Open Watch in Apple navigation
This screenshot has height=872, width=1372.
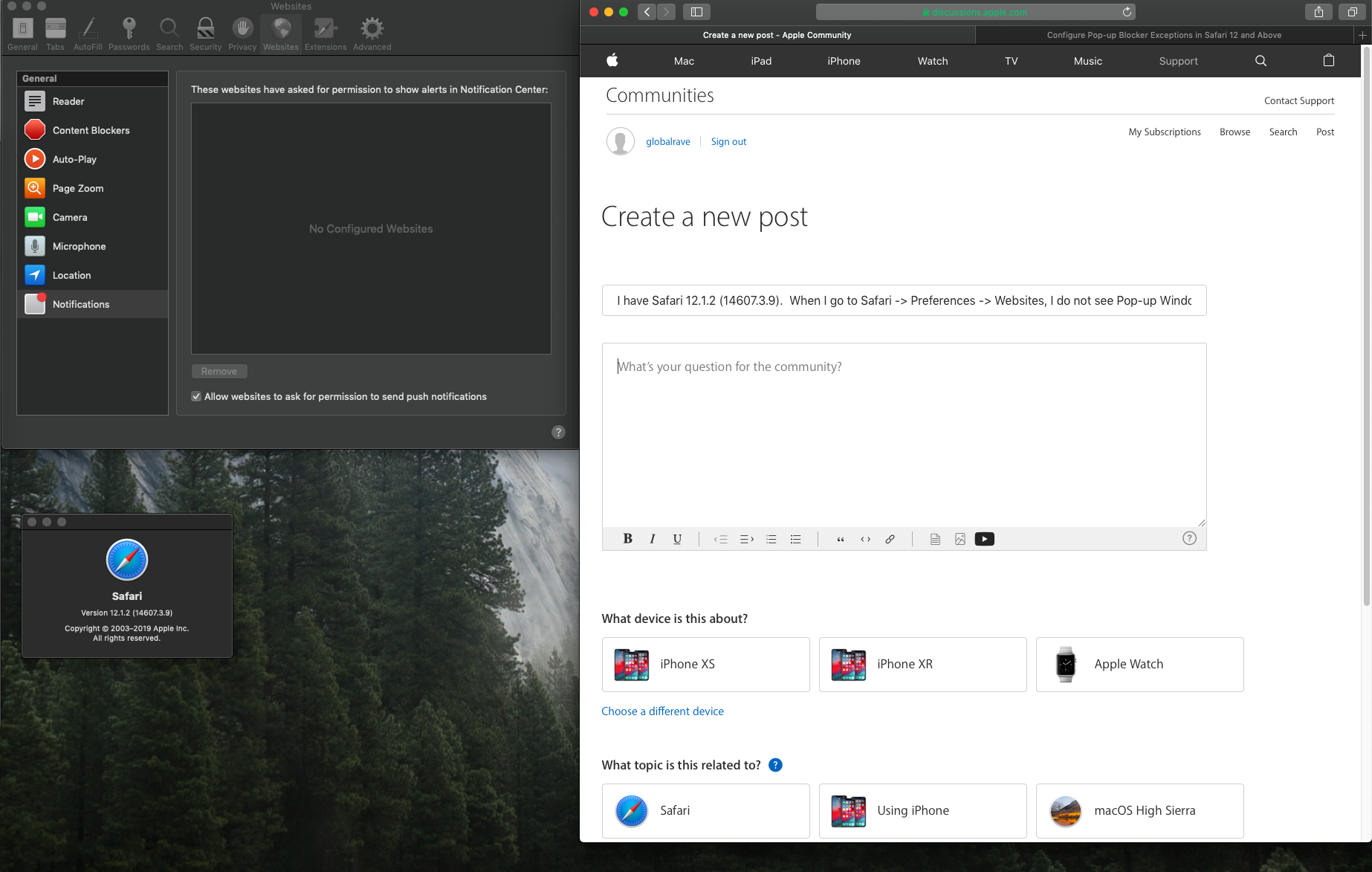(933, 61)
